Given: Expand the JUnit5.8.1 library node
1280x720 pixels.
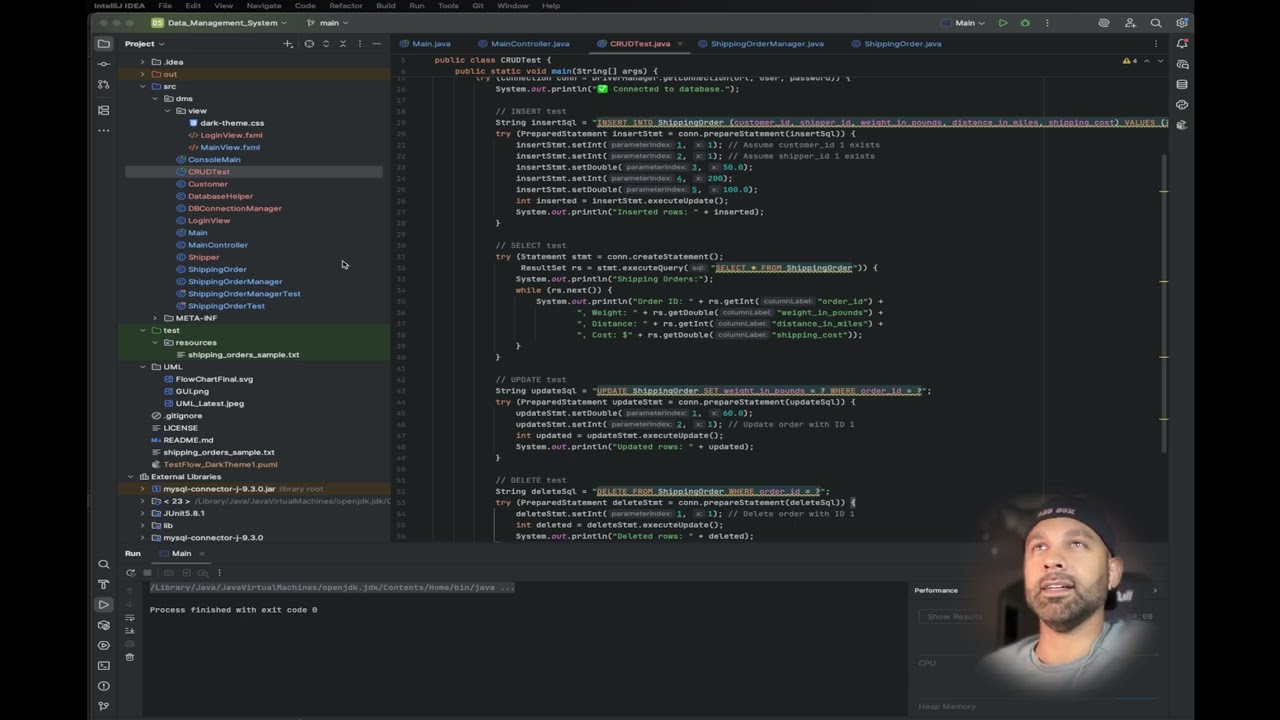Looking at the screenshot, I should point(142,513).
